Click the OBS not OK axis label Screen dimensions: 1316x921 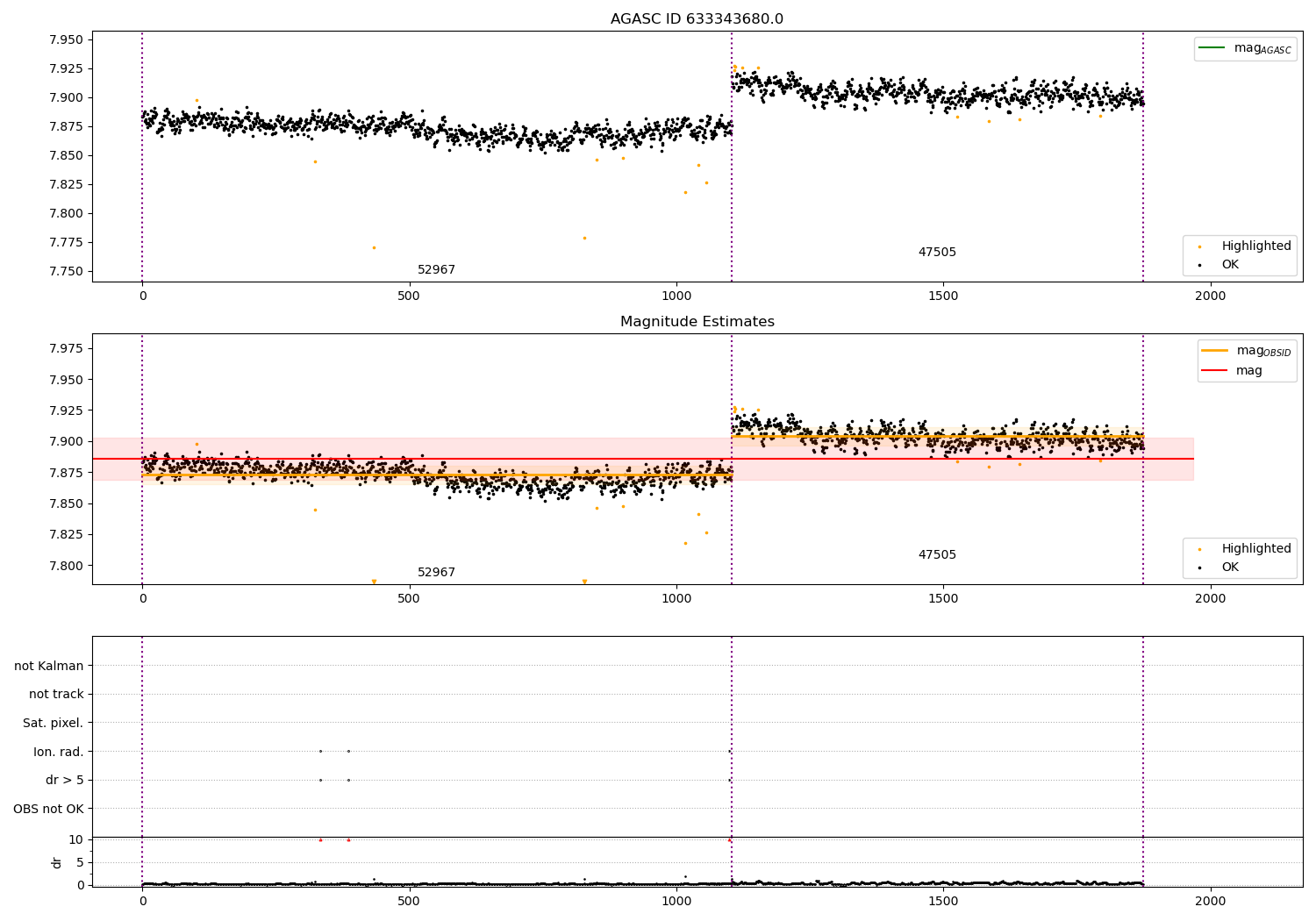[x=48, y=809]
